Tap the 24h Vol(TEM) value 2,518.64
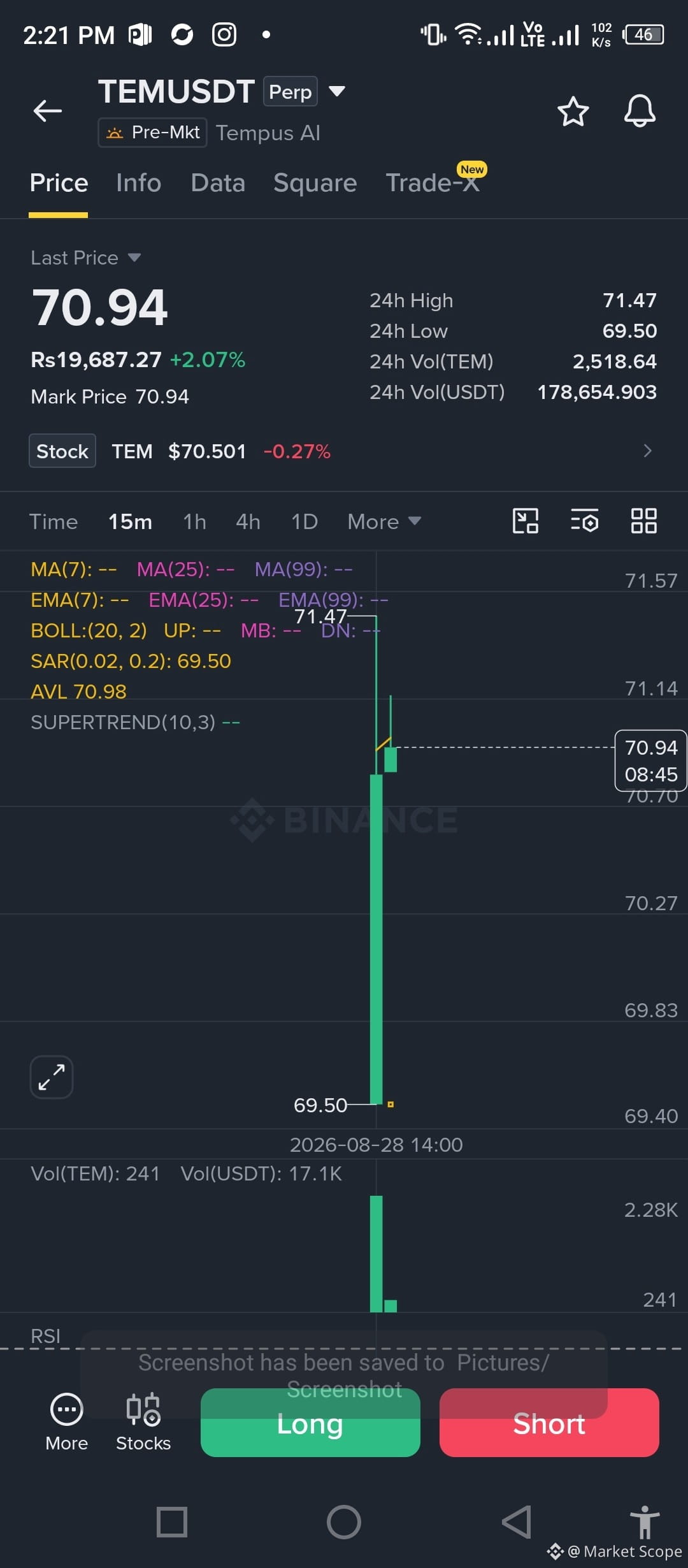Image resolution: width=688 pixels, height=1568 pixels. [x=615, y=361]
